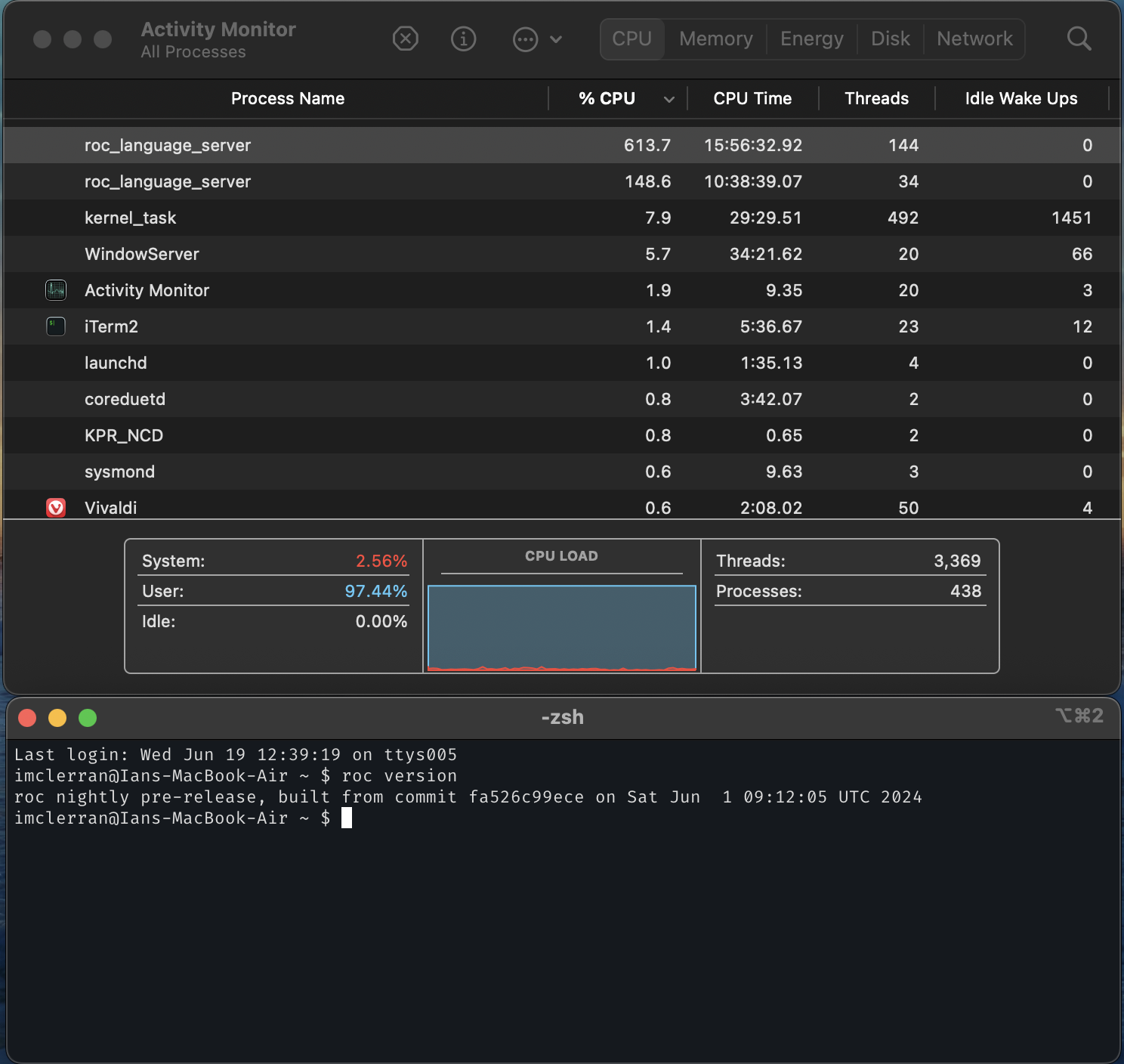This screenshot has width=1124, height=1064.
Task: Click the Idle 0.00% value
Action: point(381,621)
